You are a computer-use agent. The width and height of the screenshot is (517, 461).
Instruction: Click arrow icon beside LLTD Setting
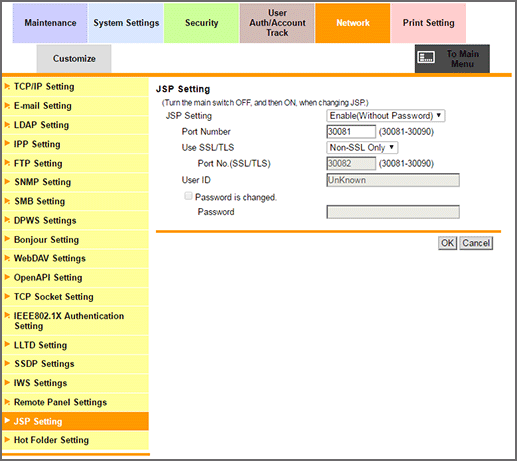[7, 344]
